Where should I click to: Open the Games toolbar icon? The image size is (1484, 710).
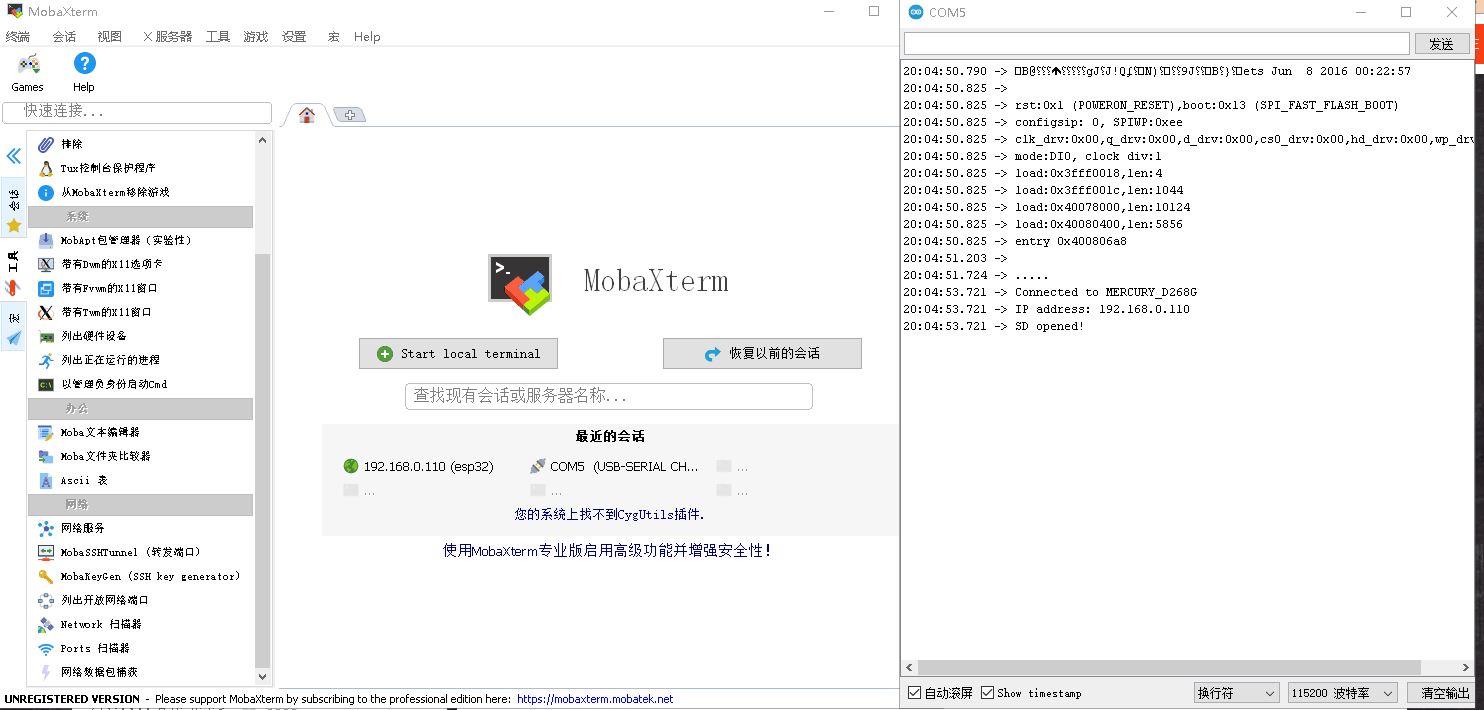[28, 73]
